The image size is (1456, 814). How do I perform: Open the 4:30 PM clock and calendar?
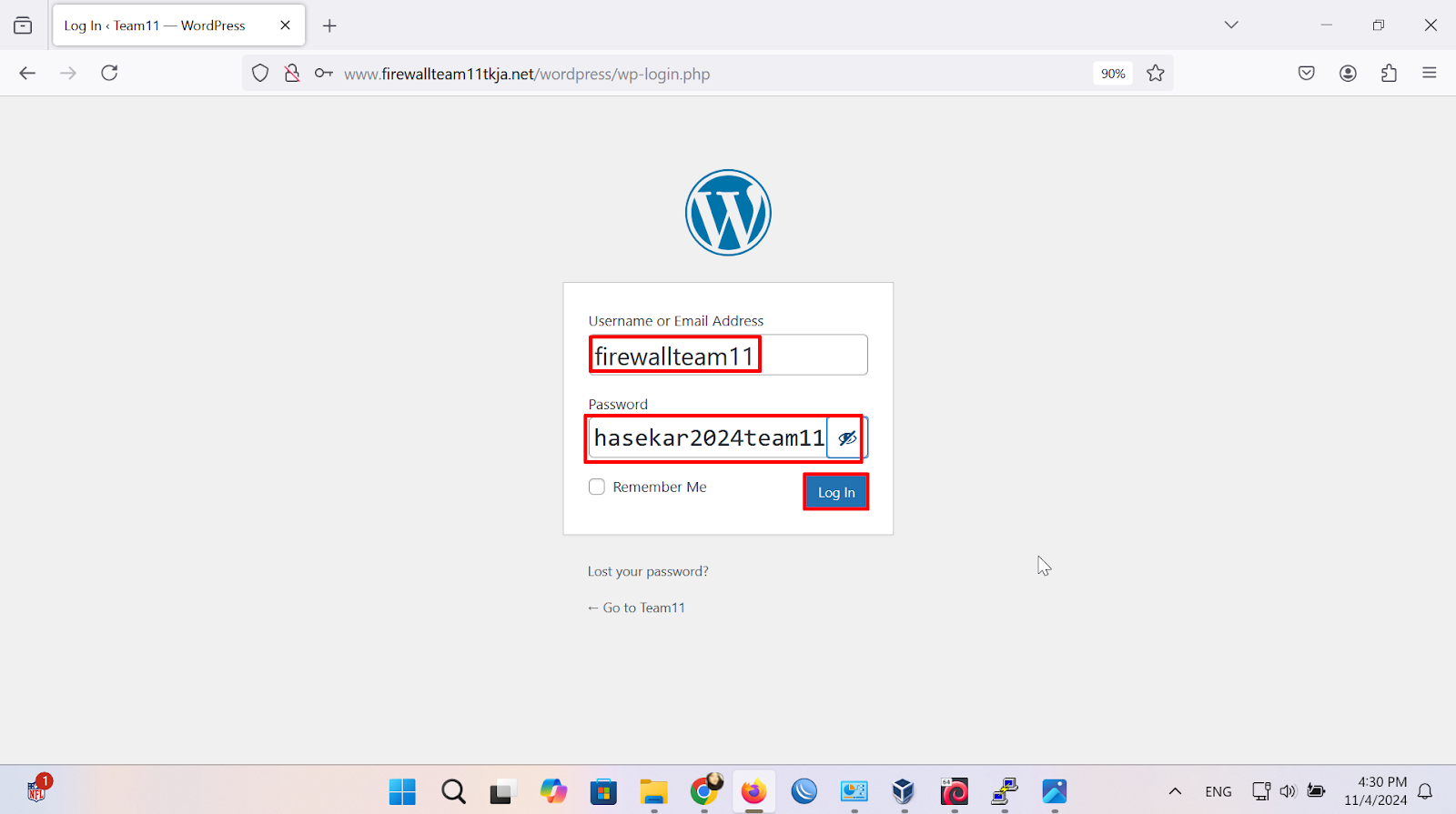click(1376, 791)
